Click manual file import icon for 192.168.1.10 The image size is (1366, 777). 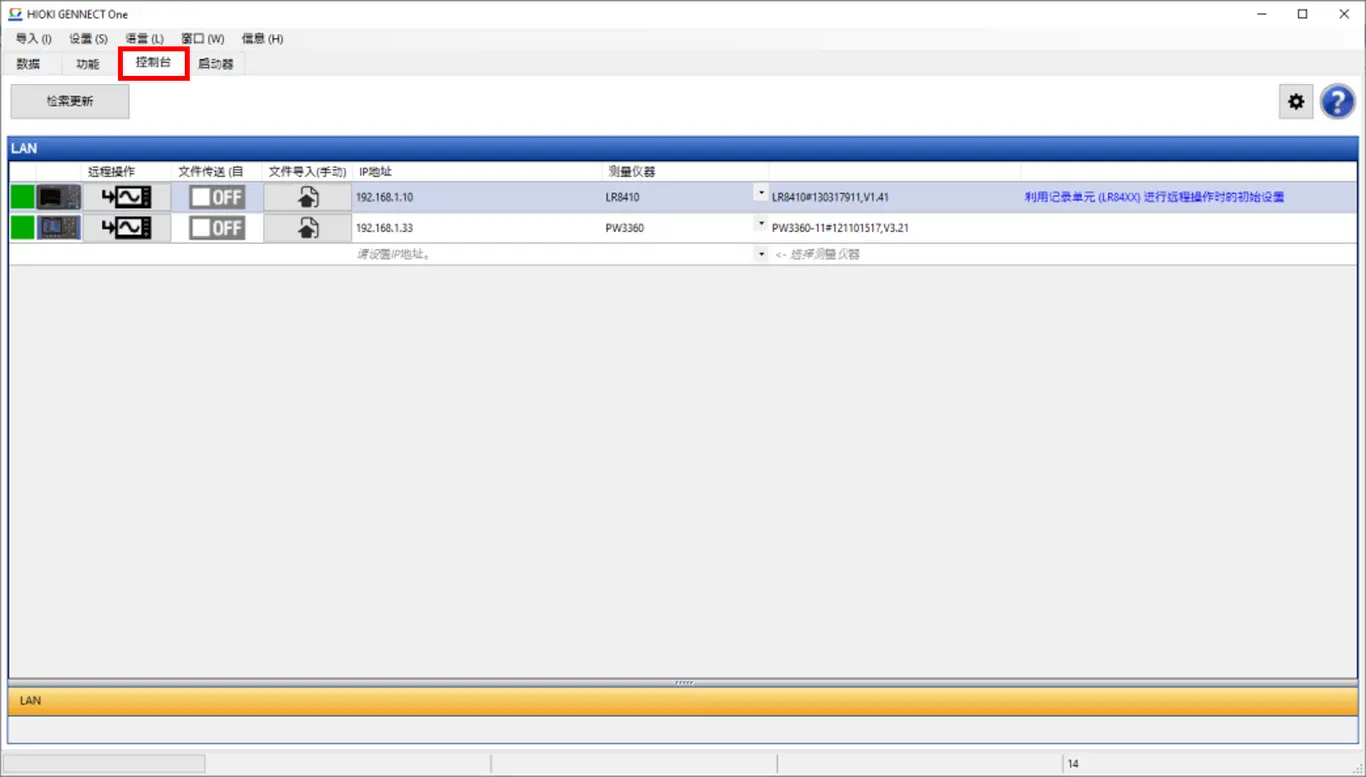[x=308, y=197]
